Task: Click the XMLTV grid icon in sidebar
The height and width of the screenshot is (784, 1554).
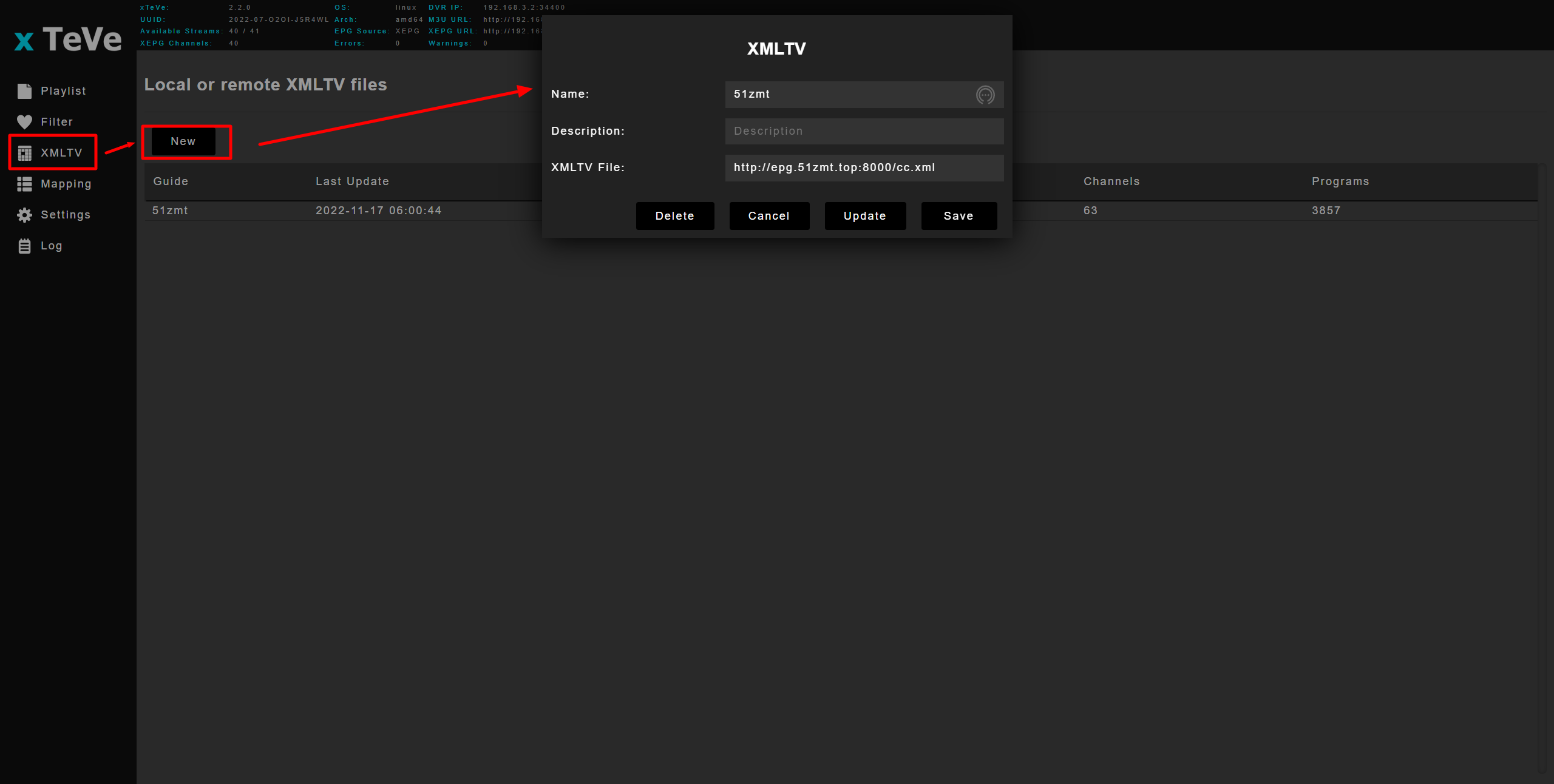Action: tap(24, 153)
